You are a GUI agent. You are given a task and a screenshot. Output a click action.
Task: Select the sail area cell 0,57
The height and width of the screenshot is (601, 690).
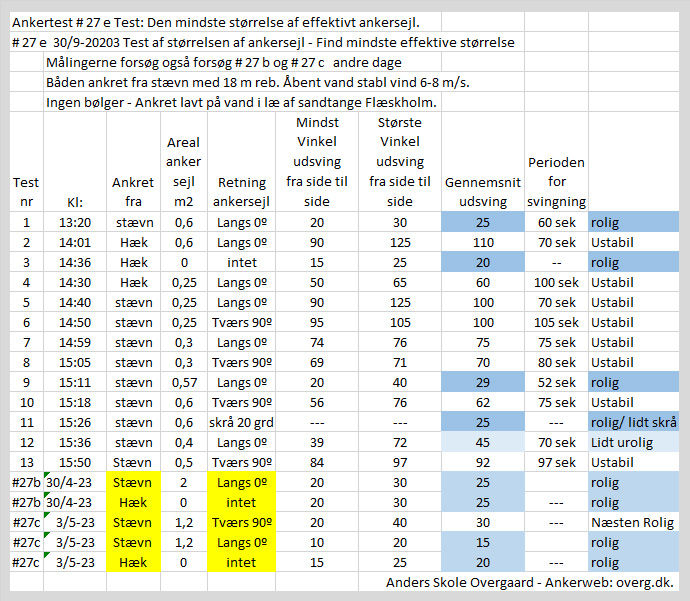tap(184, 382)
